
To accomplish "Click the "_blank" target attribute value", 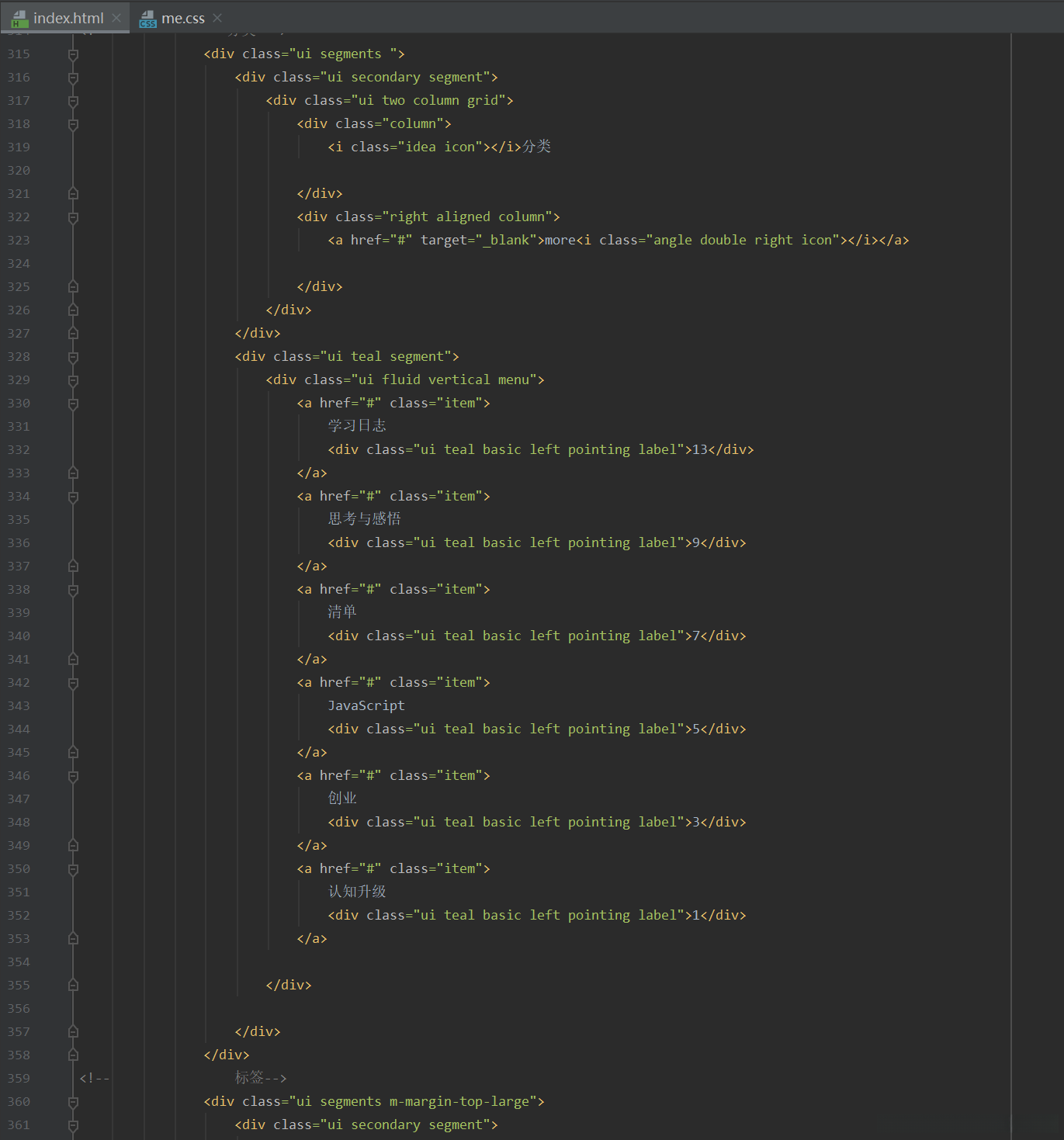I will (506, 240).
